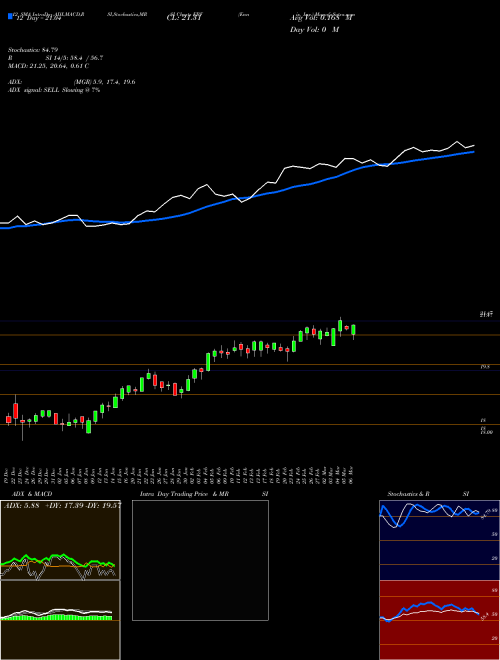
Task: Click the tallest red candle near chart start
Action: click(16, 411)
